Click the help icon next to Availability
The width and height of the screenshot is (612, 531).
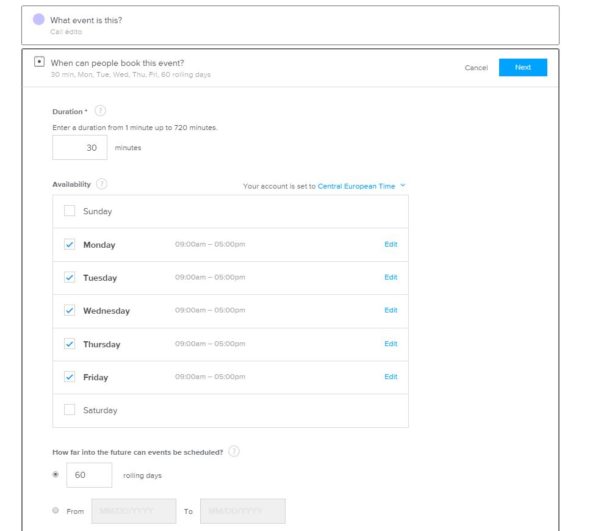click(x=103, y=184)
